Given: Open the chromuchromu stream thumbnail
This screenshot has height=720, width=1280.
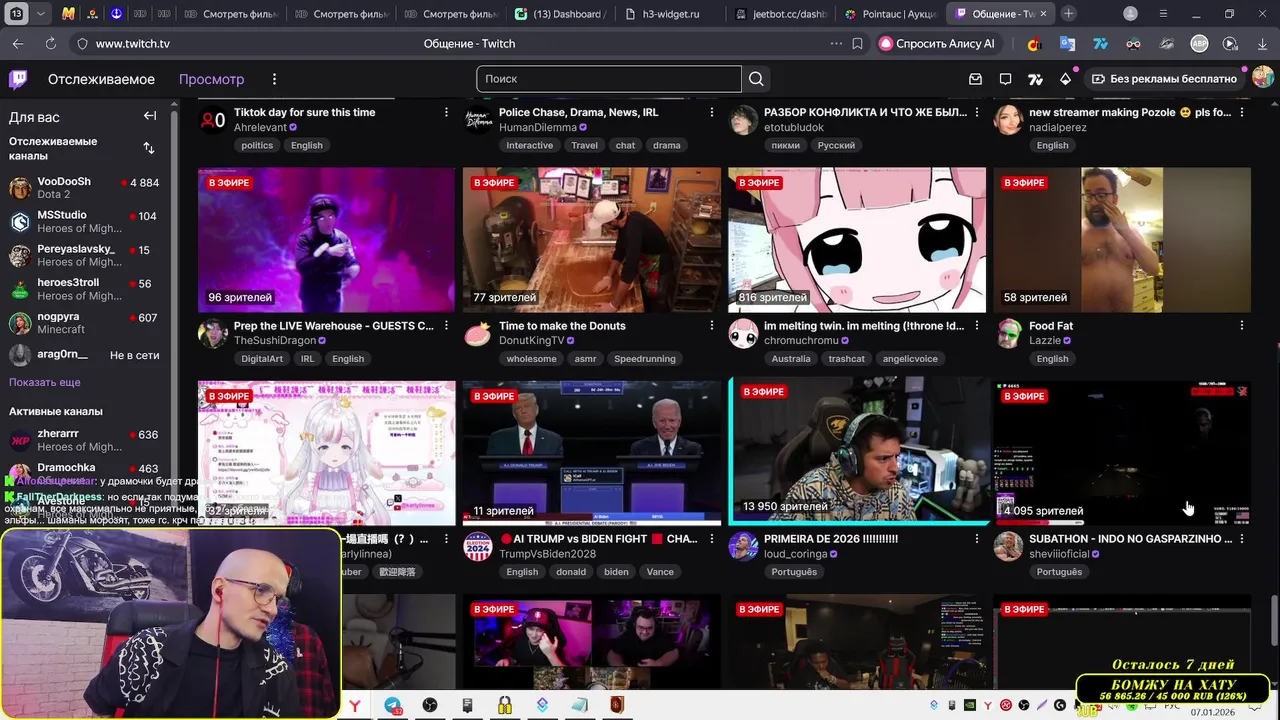Looking at the screenshot, I should [856, 240].
